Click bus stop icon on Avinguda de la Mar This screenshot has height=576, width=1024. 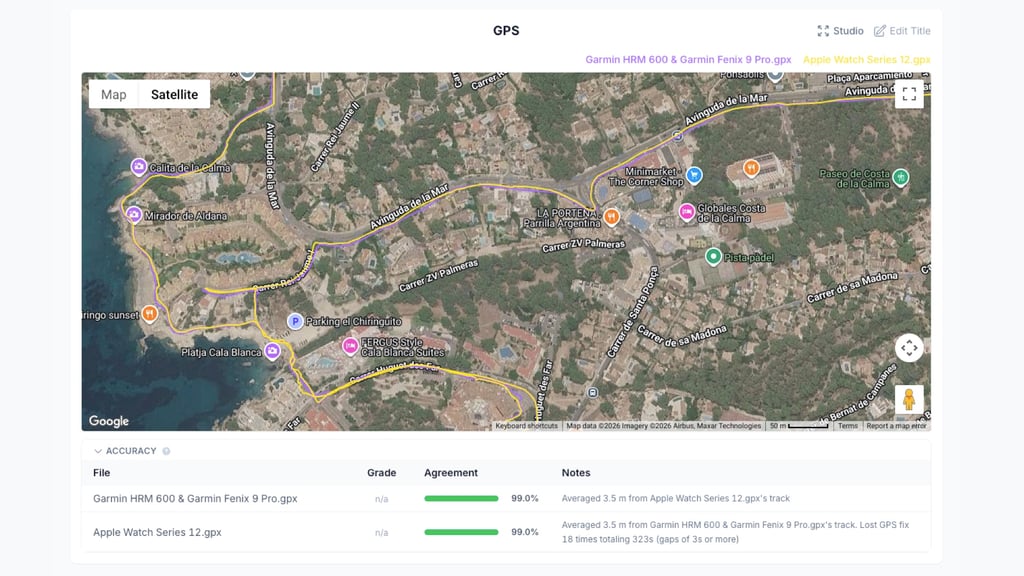pyautogui.click(x=677, y=136)
